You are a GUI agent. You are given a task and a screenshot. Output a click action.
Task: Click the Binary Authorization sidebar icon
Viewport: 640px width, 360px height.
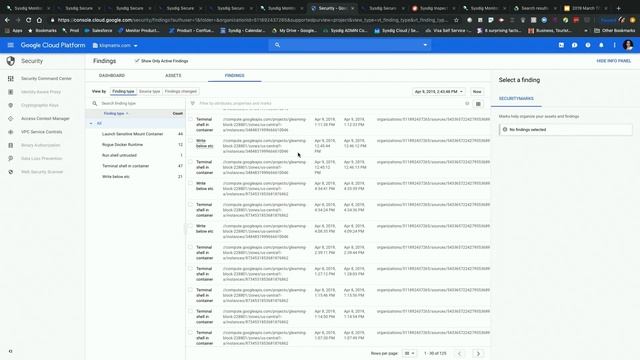11,145
